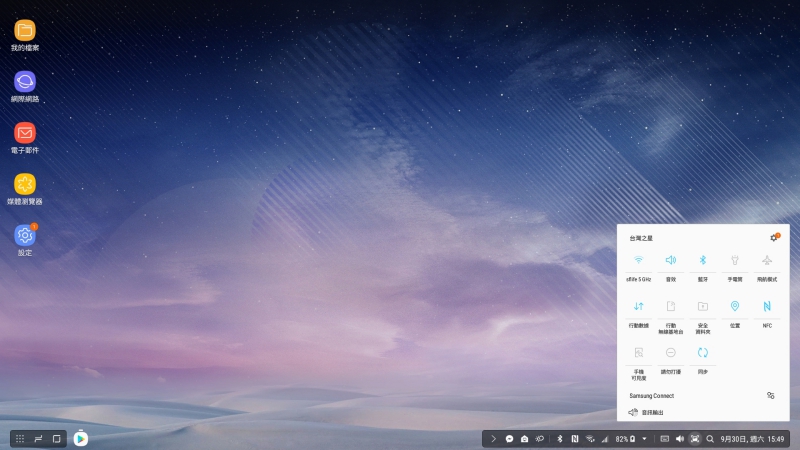Click Samsung Connect devices icon on right

(x=770, y=395)
